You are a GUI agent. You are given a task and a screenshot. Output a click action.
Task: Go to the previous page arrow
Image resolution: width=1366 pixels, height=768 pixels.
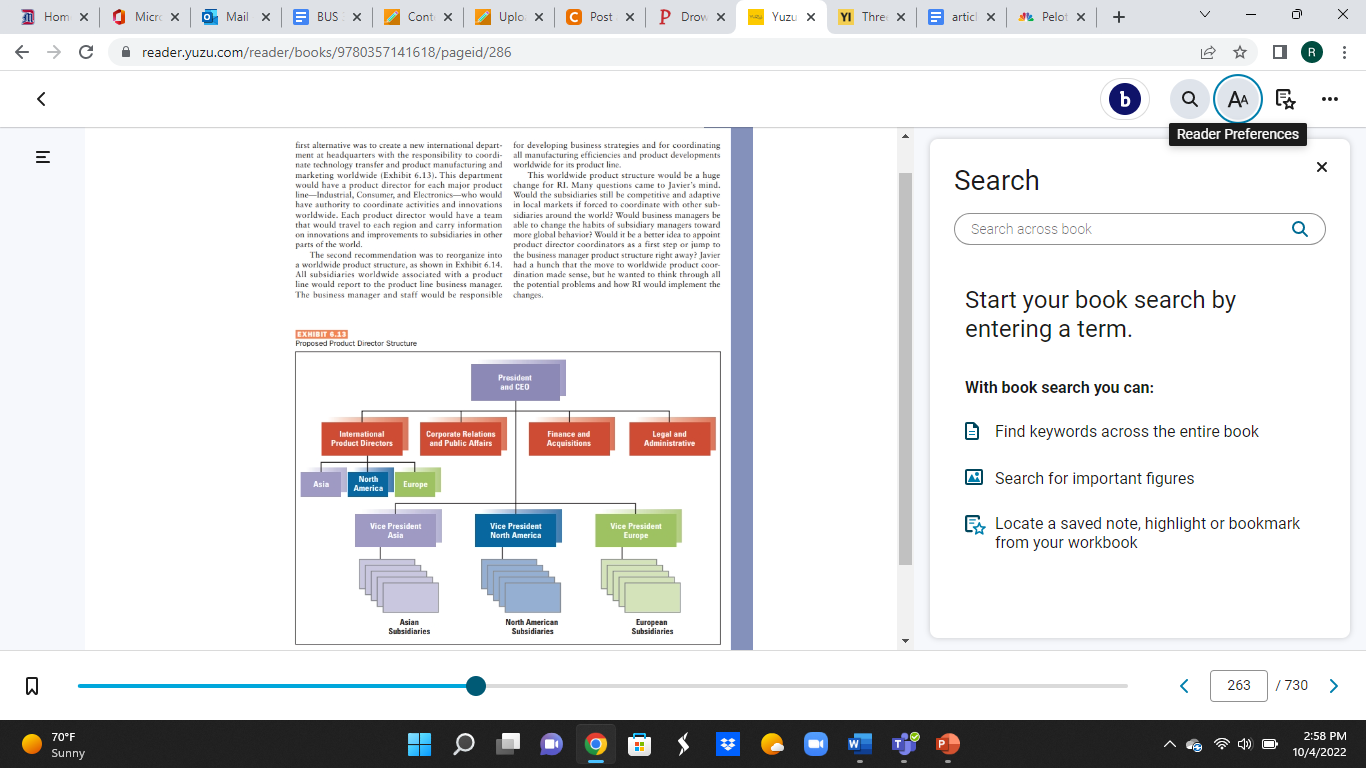[1185, 686]
